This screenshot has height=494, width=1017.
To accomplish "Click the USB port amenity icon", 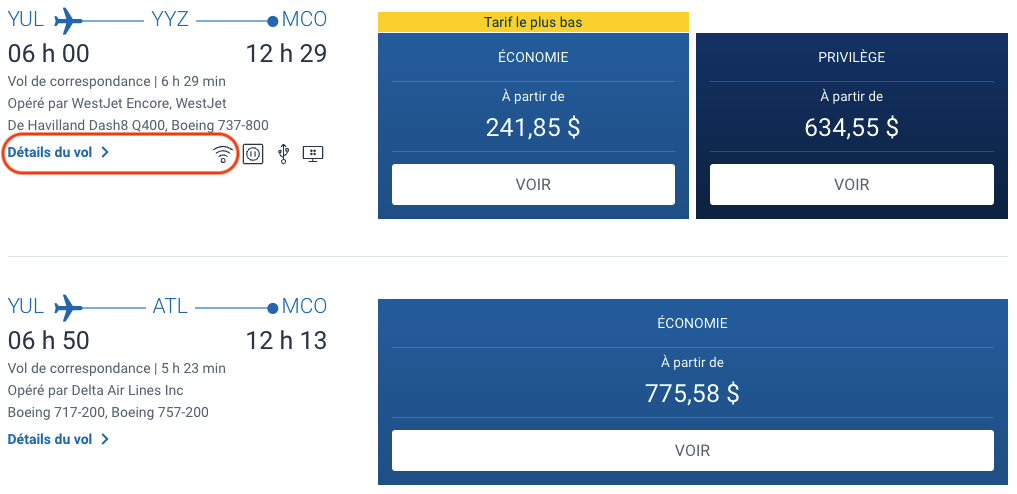I will (283, 154).
